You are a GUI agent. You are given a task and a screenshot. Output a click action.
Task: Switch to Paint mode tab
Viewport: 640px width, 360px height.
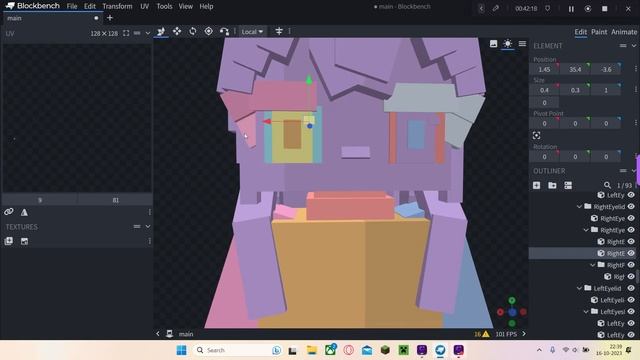click(599, 32)
